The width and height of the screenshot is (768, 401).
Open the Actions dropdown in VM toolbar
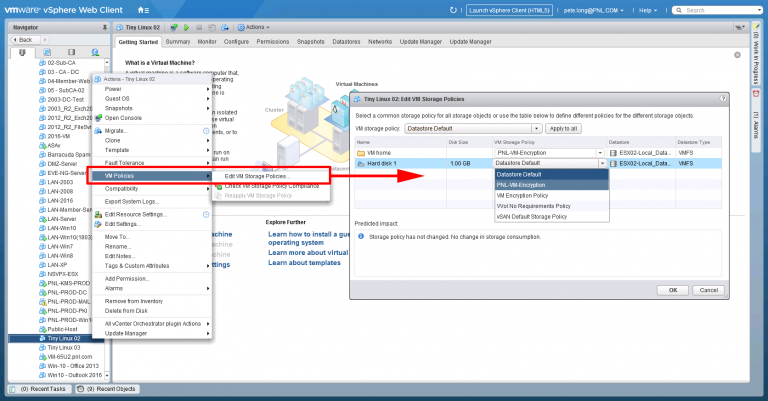click(254, 27)
